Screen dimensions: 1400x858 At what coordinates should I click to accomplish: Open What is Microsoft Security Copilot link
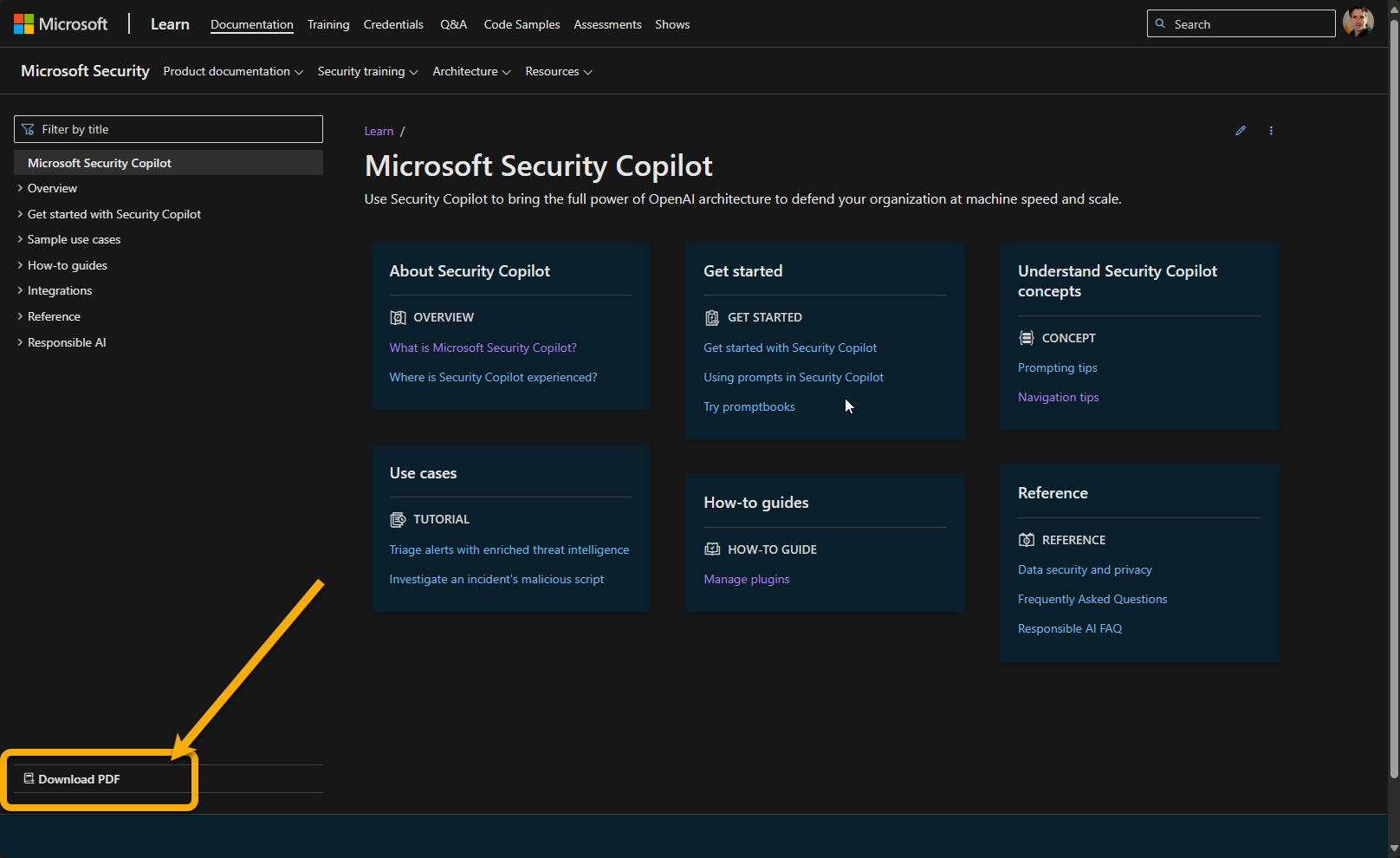(483, 348)
